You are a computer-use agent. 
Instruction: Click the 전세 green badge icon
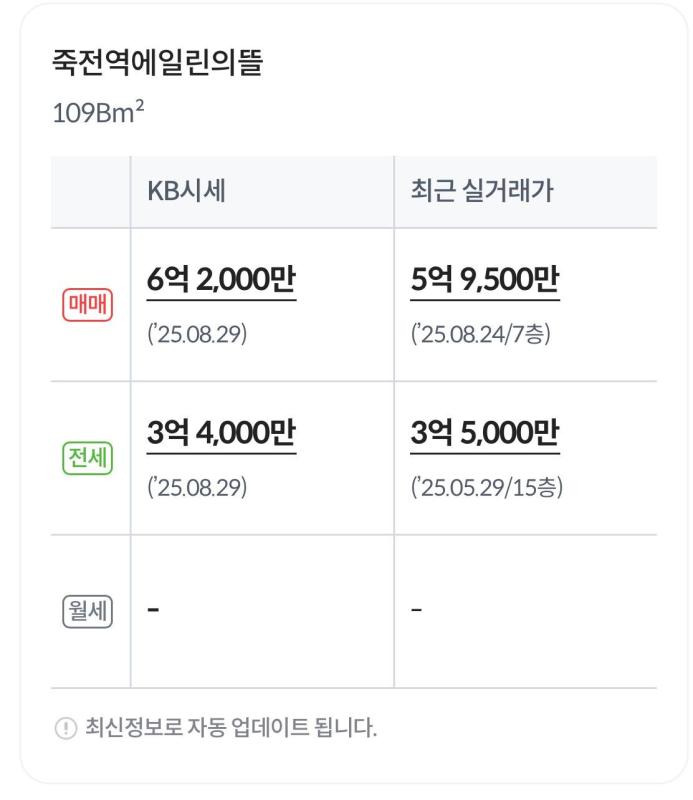[87, 458]
